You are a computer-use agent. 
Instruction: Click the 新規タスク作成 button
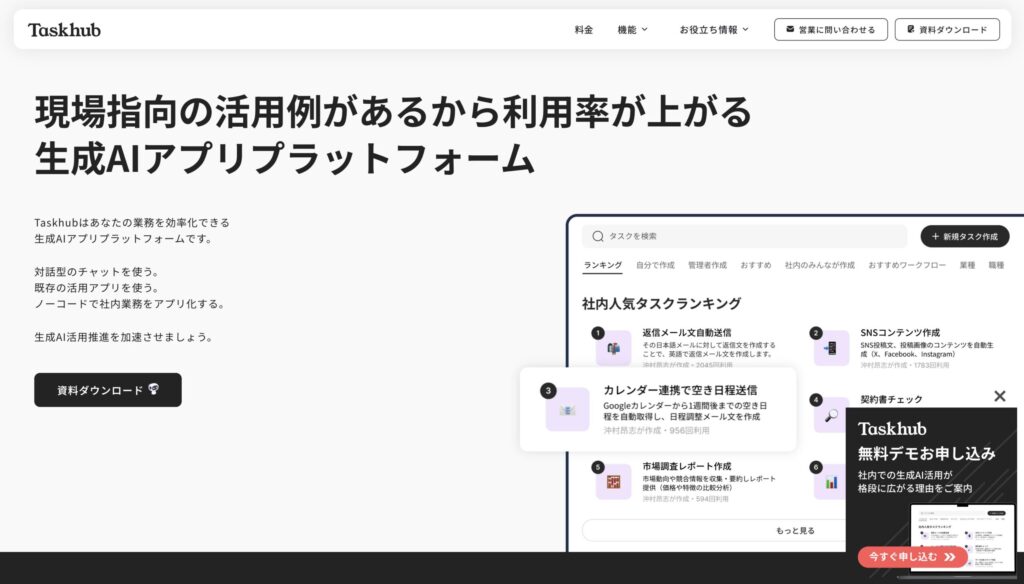(x=964, y=236)
